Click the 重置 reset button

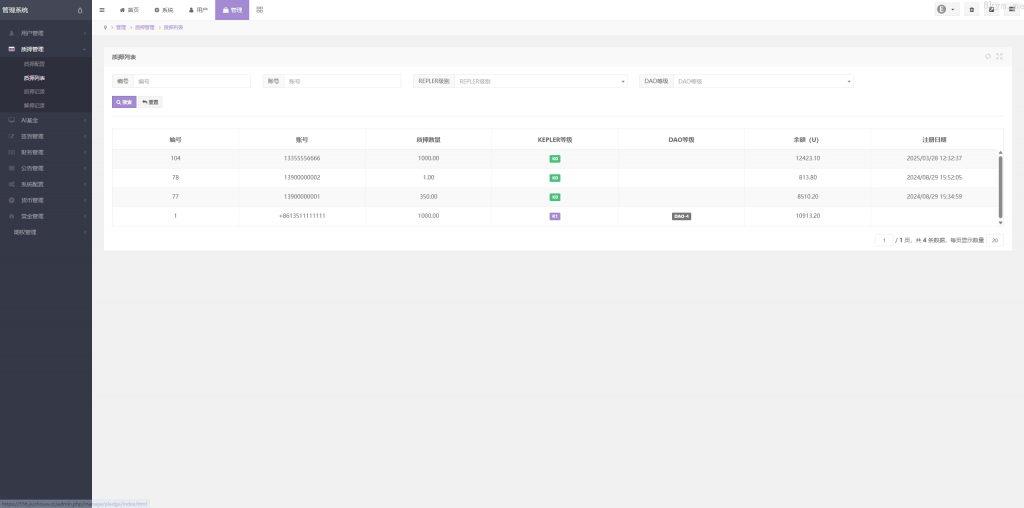tap(149, 102)
